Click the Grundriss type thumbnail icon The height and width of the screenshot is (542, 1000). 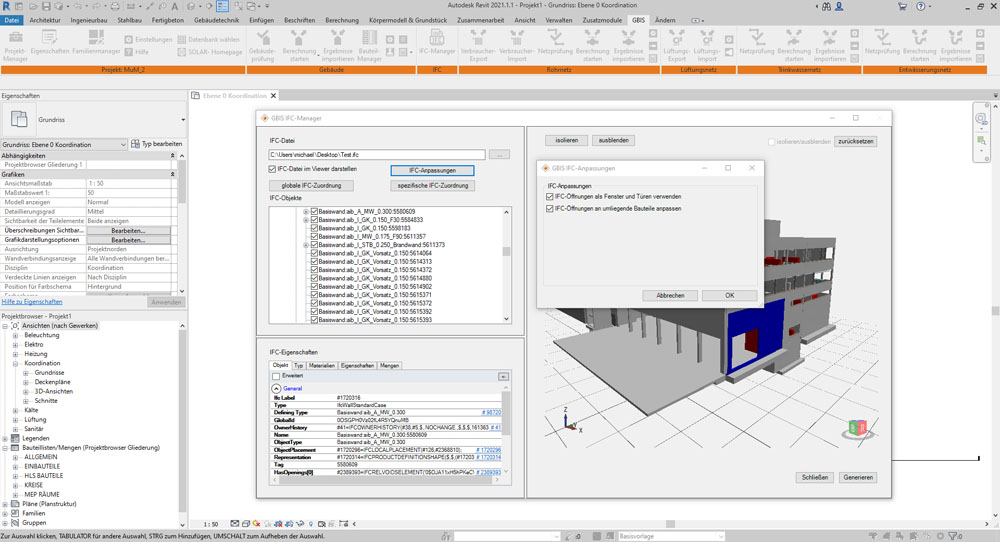tap(19, 119)
